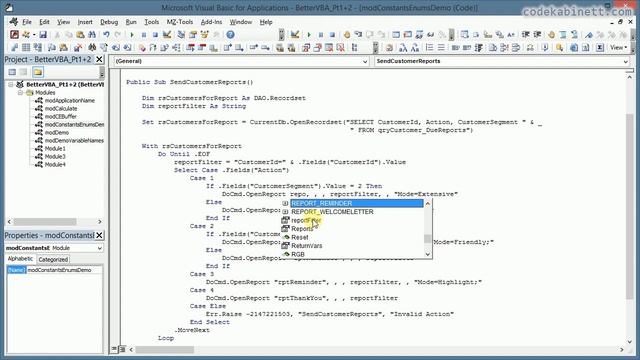Click the Save icon in Standard toolbar
This screenshot has width=640, height=360.
click(x=43, y=35)
